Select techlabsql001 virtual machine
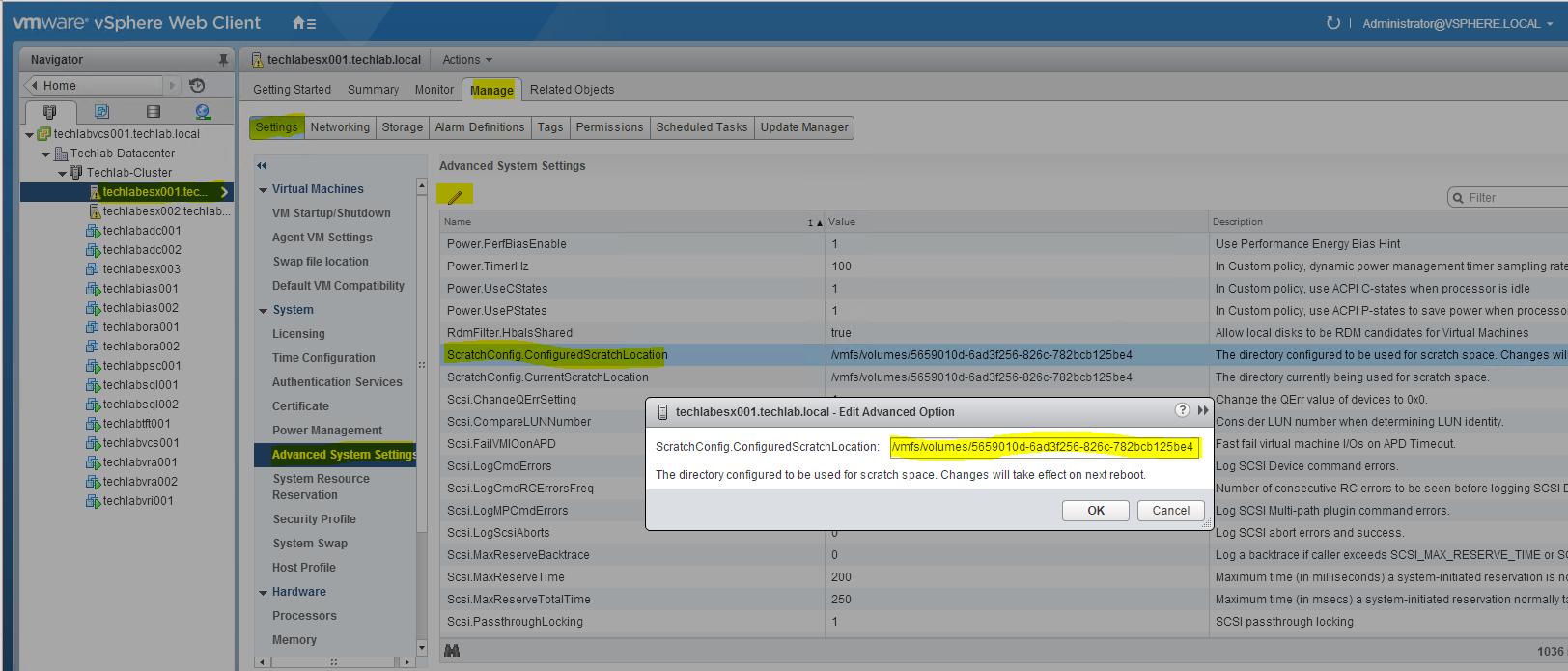1568x671 pixels. (x=141, y=385)
